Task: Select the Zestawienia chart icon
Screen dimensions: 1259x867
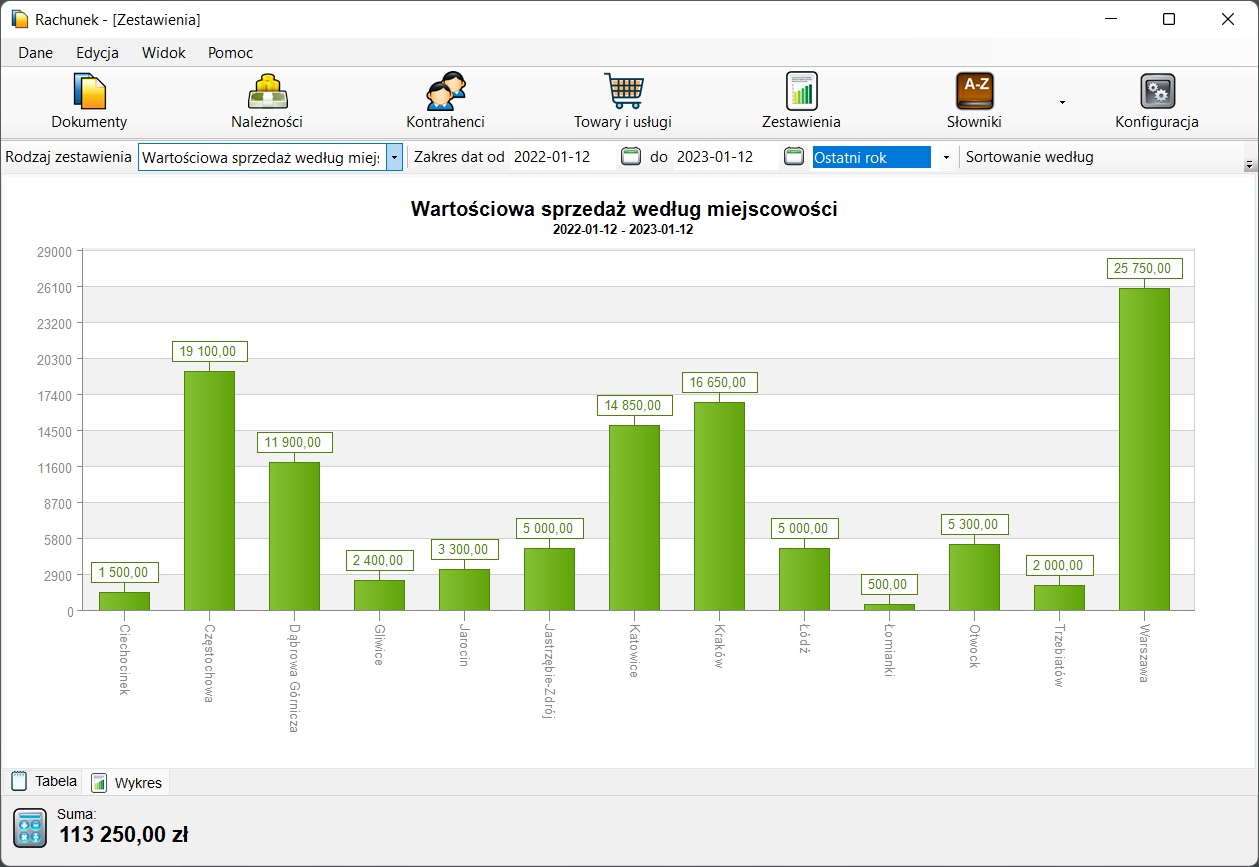Action: 801,92
